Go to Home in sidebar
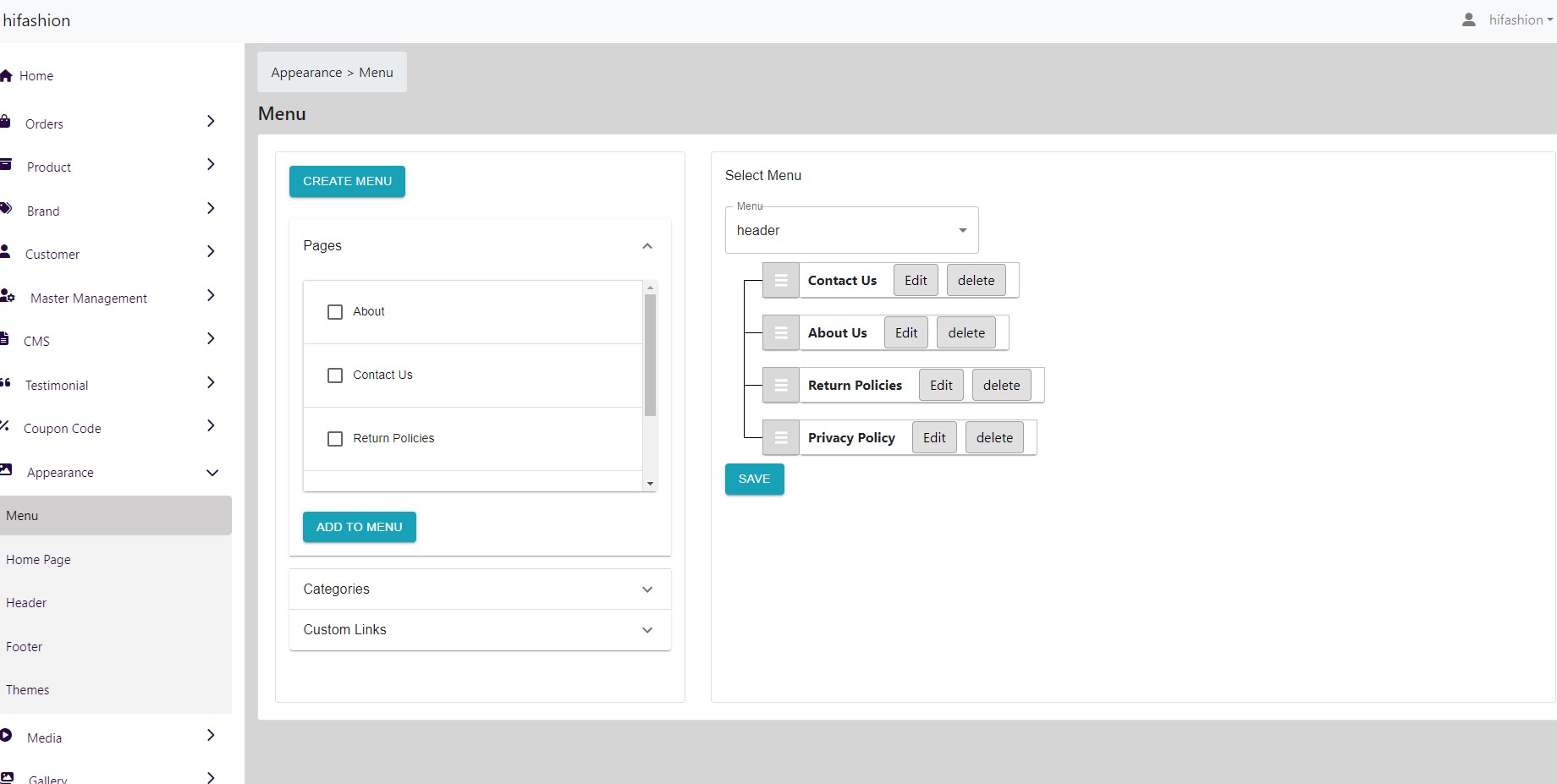1557x784 pixels. tap(36, 76)
